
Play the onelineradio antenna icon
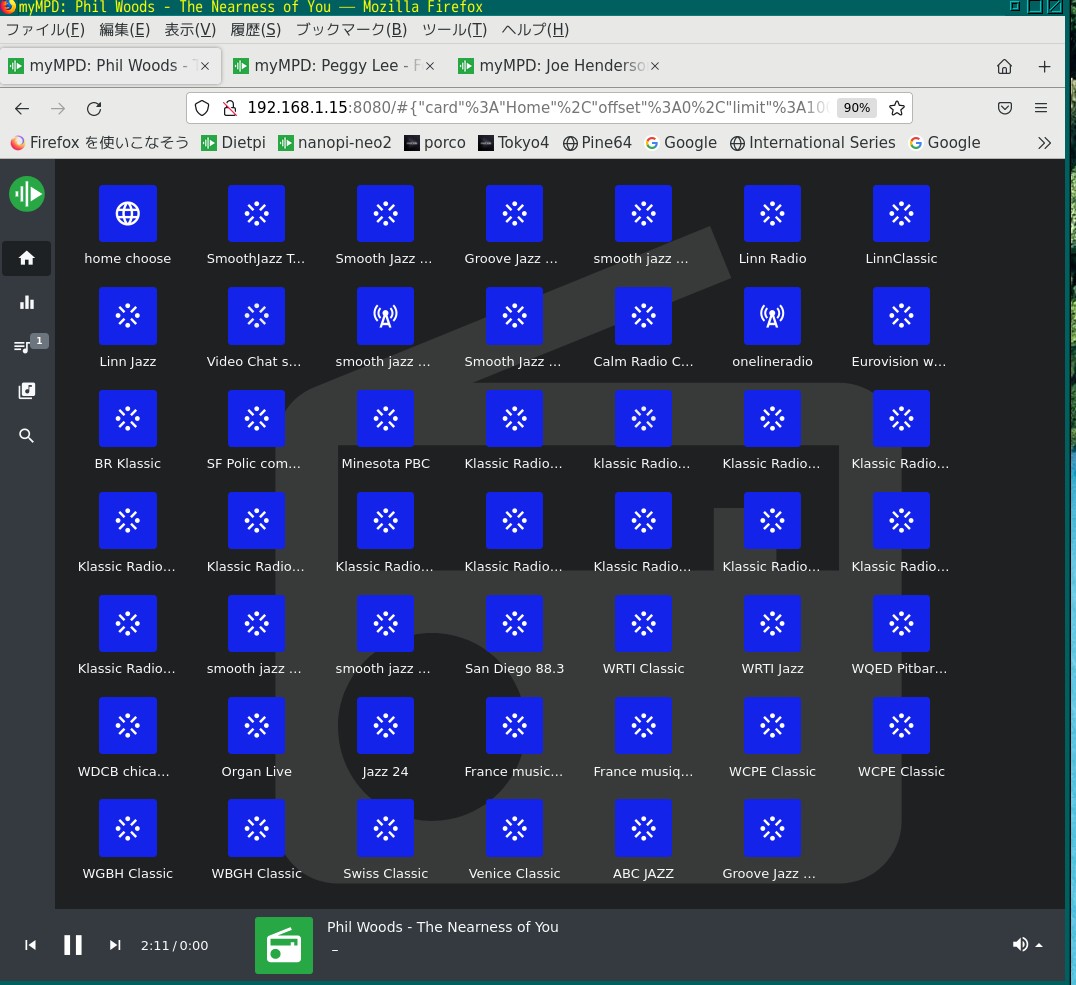click(x=772, y=316)
